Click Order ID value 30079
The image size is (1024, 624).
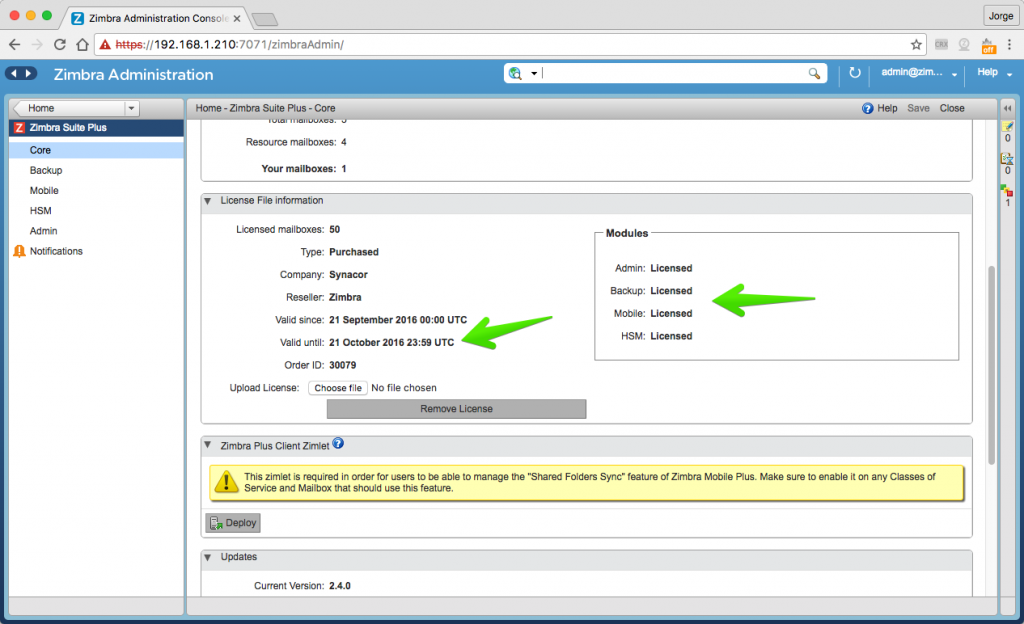343,365
